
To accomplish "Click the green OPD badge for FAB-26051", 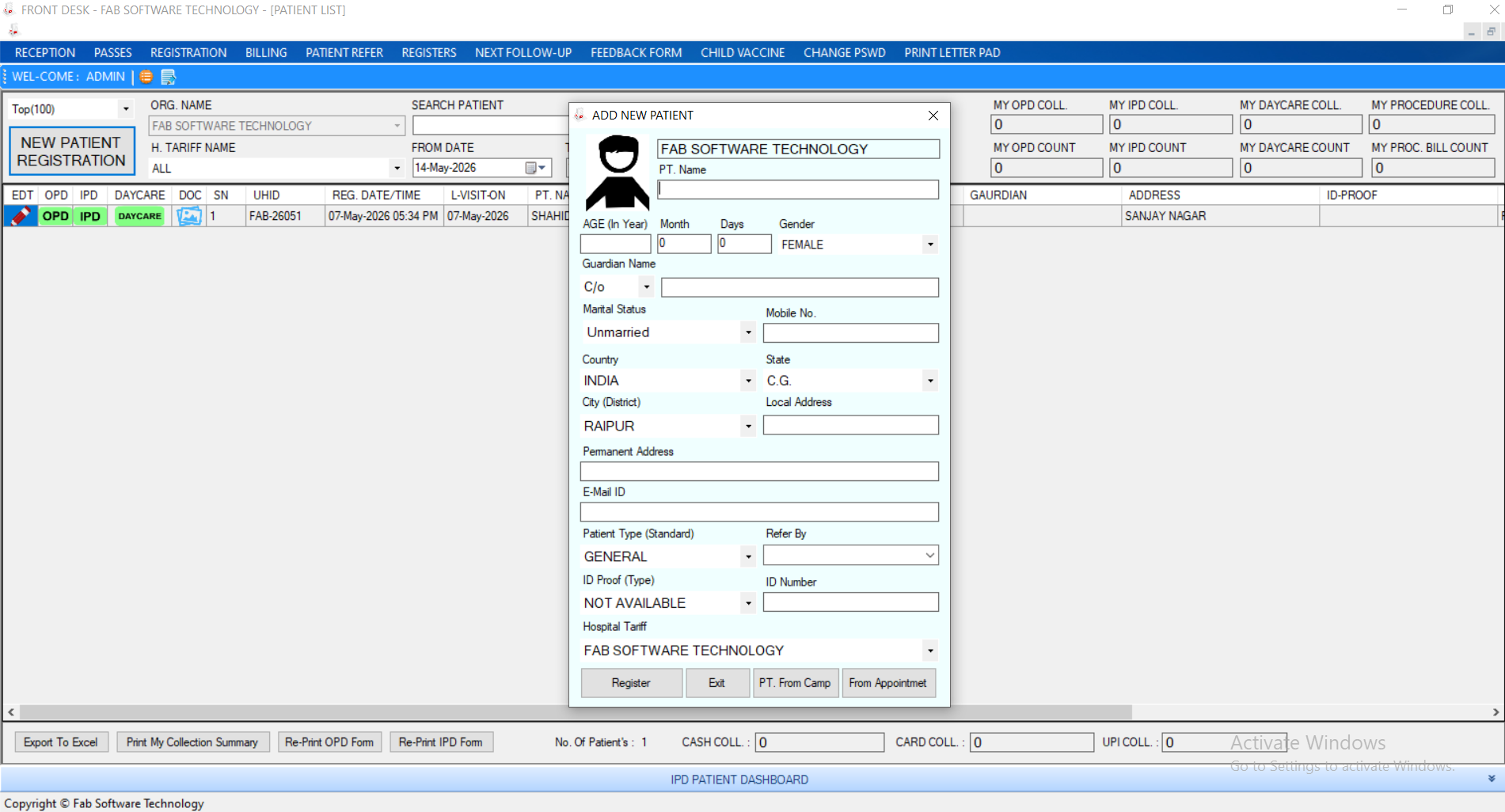I will (55, 216).
